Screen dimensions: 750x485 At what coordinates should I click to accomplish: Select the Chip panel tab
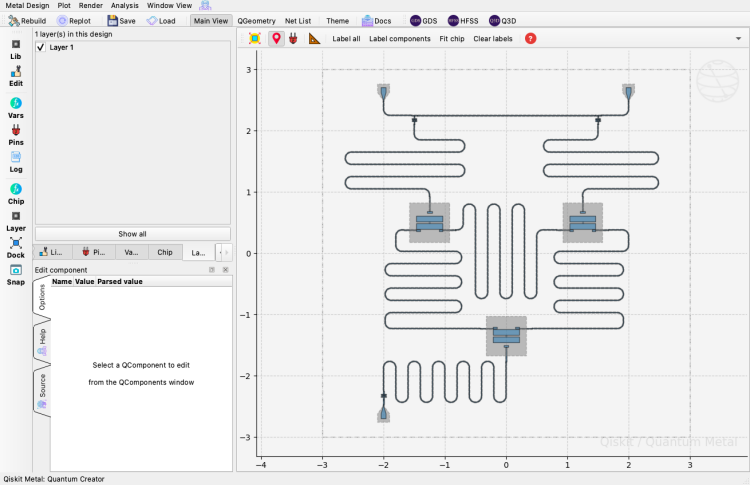click(x=165, y=252)
